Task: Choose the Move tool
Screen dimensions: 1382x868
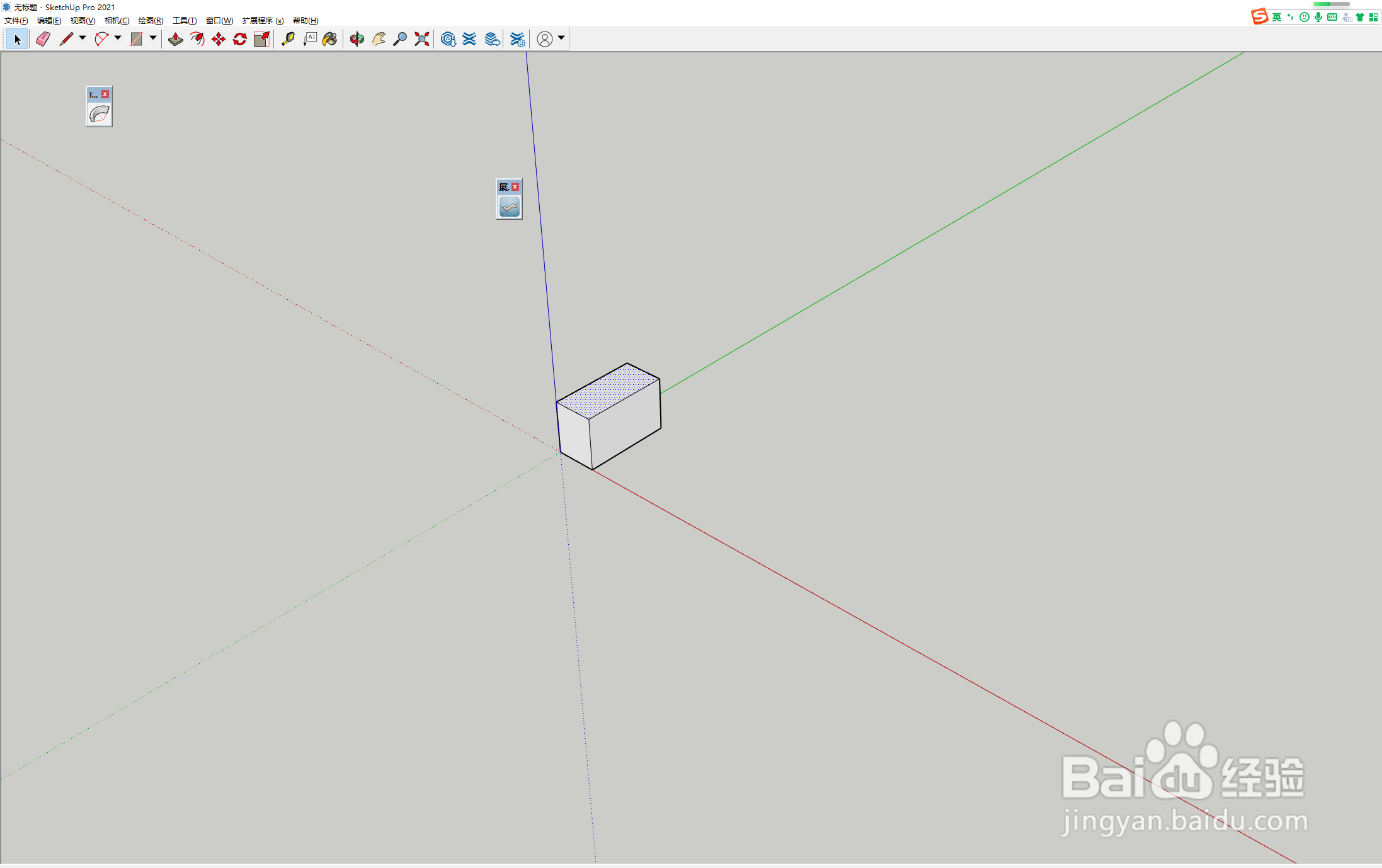Action: pos(219,39)
